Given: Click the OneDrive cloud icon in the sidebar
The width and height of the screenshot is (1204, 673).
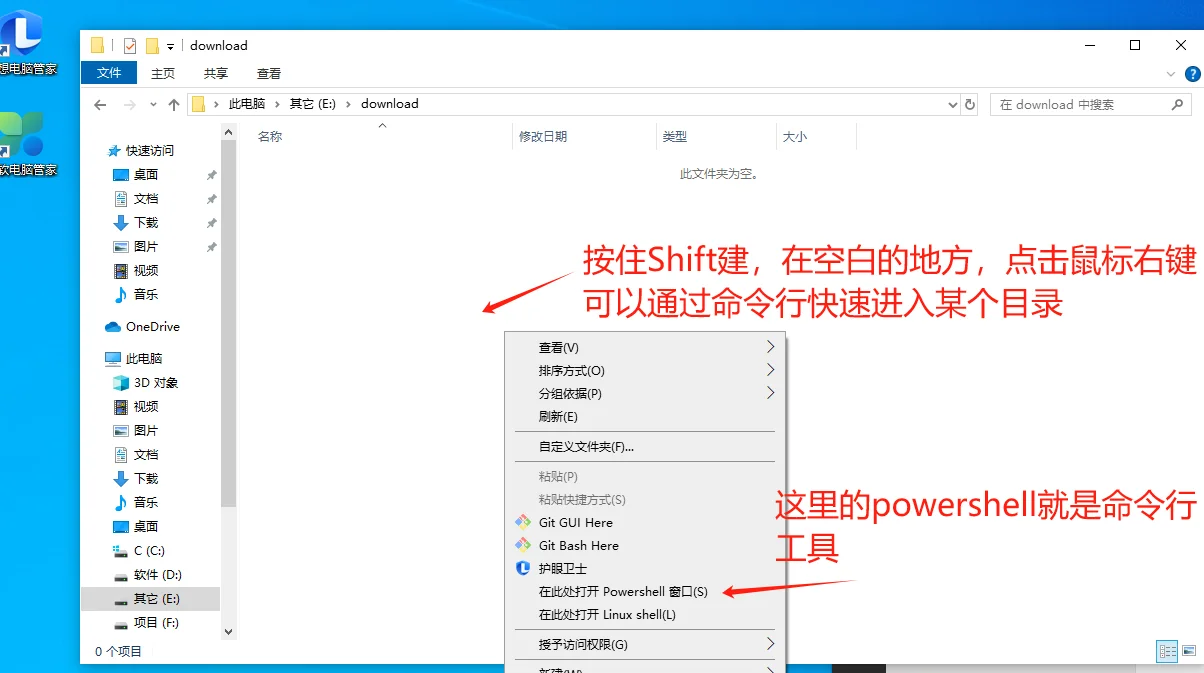Looking at the screenshot, I should coord(115,326).
